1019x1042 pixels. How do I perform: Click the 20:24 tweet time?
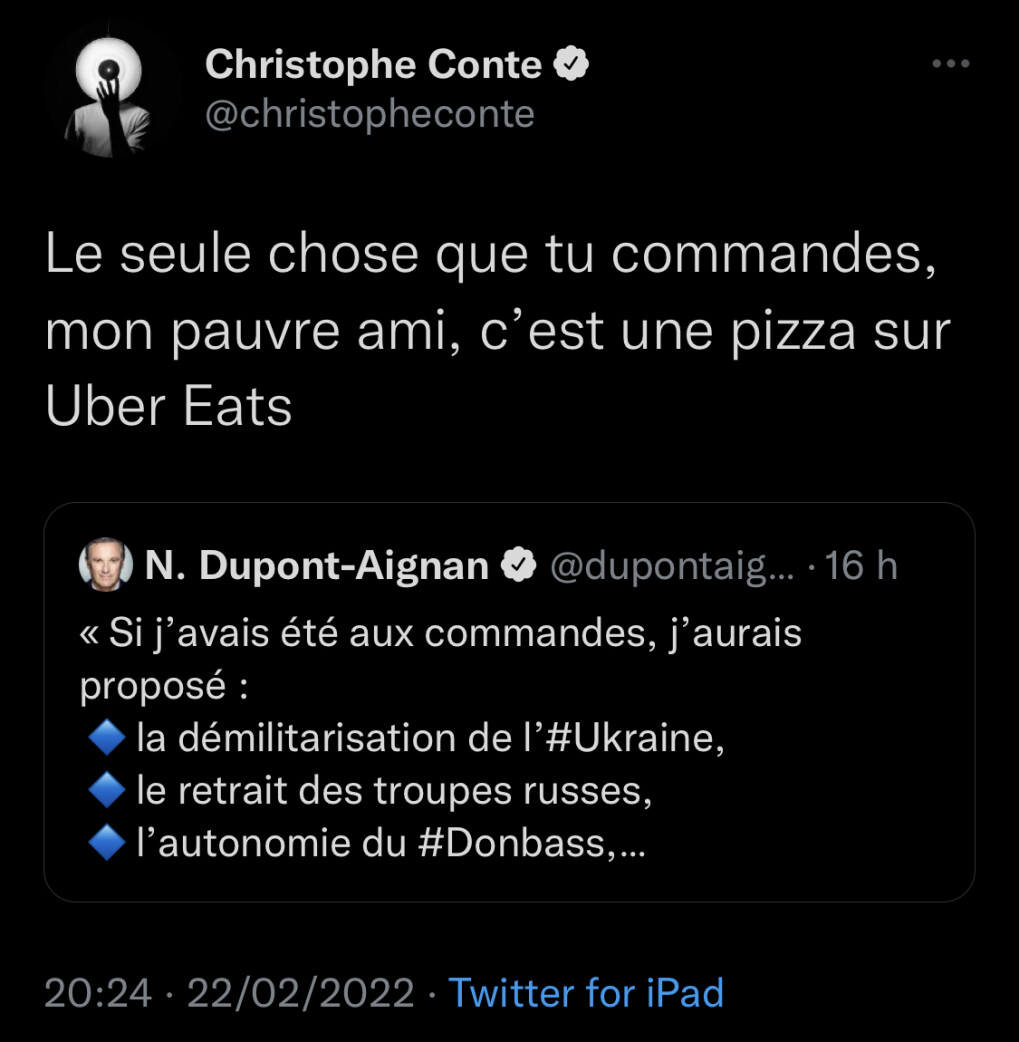coord(98,993)
